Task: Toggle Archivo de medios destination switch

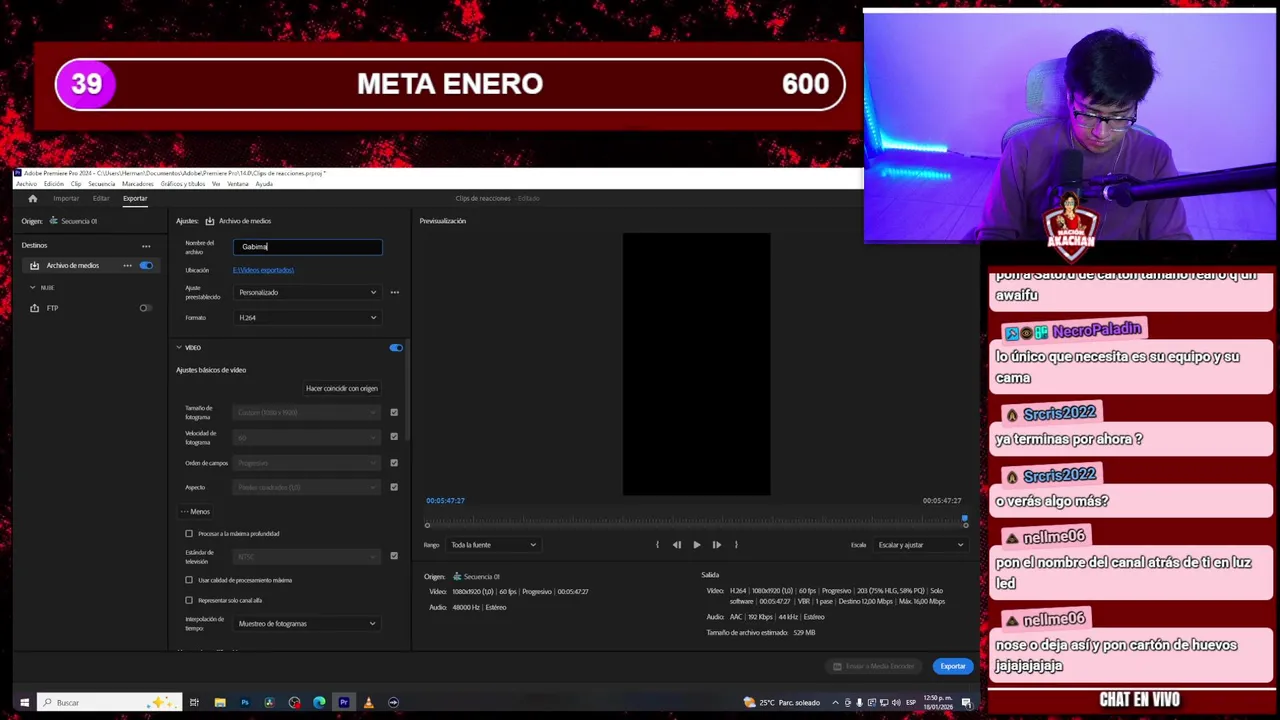Action: click(x=146, y=266)
